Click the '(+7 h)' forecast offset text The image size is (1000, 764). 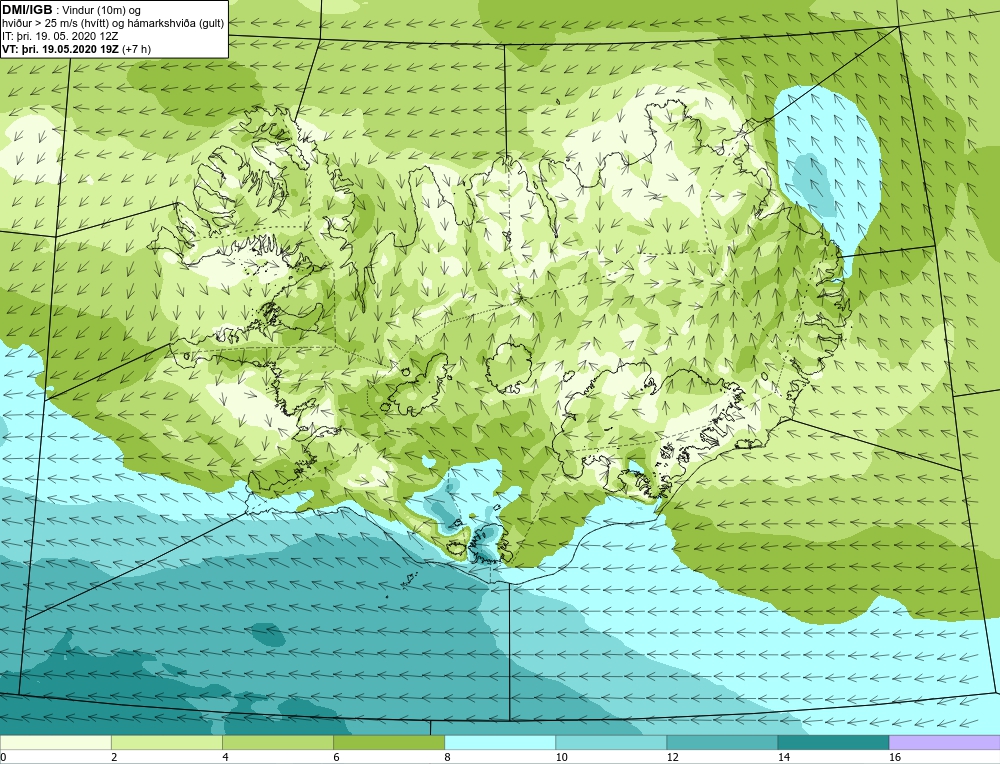click(x=136, y=49)
